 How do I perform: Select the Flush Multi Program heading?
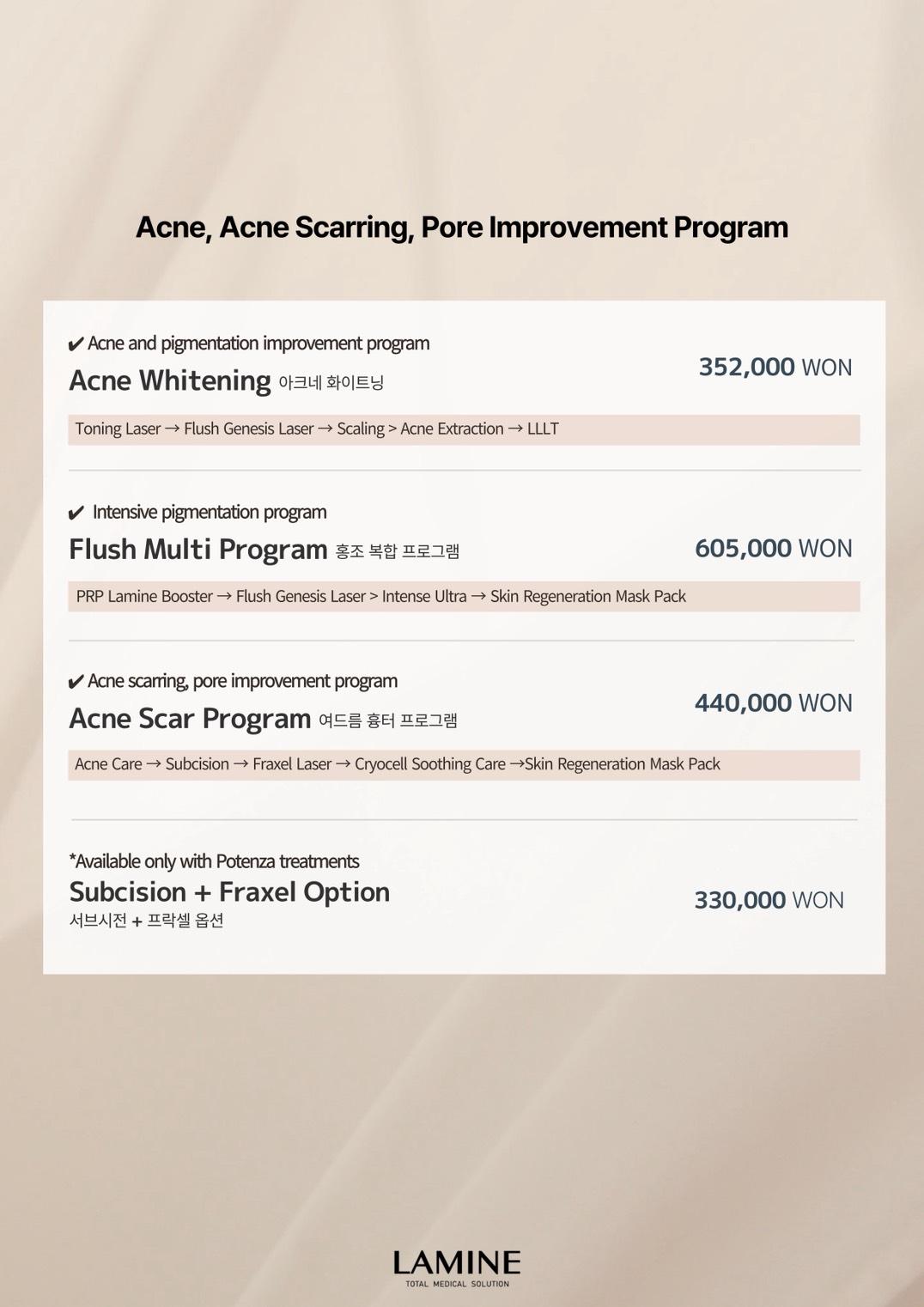click(x=198, y=550)
